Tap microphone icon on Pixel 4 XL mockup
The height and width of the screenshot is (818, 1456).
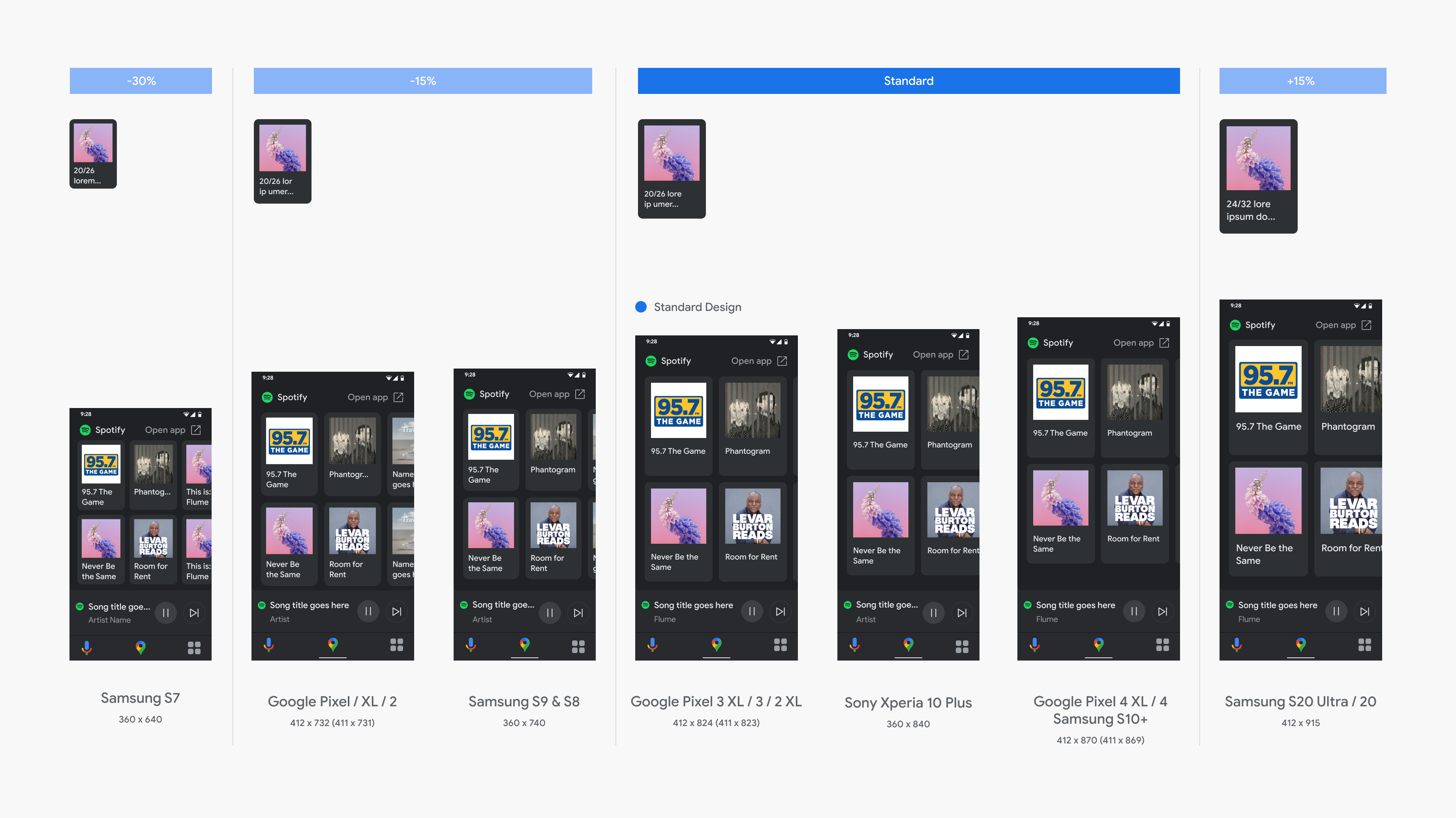[1034, 644]
